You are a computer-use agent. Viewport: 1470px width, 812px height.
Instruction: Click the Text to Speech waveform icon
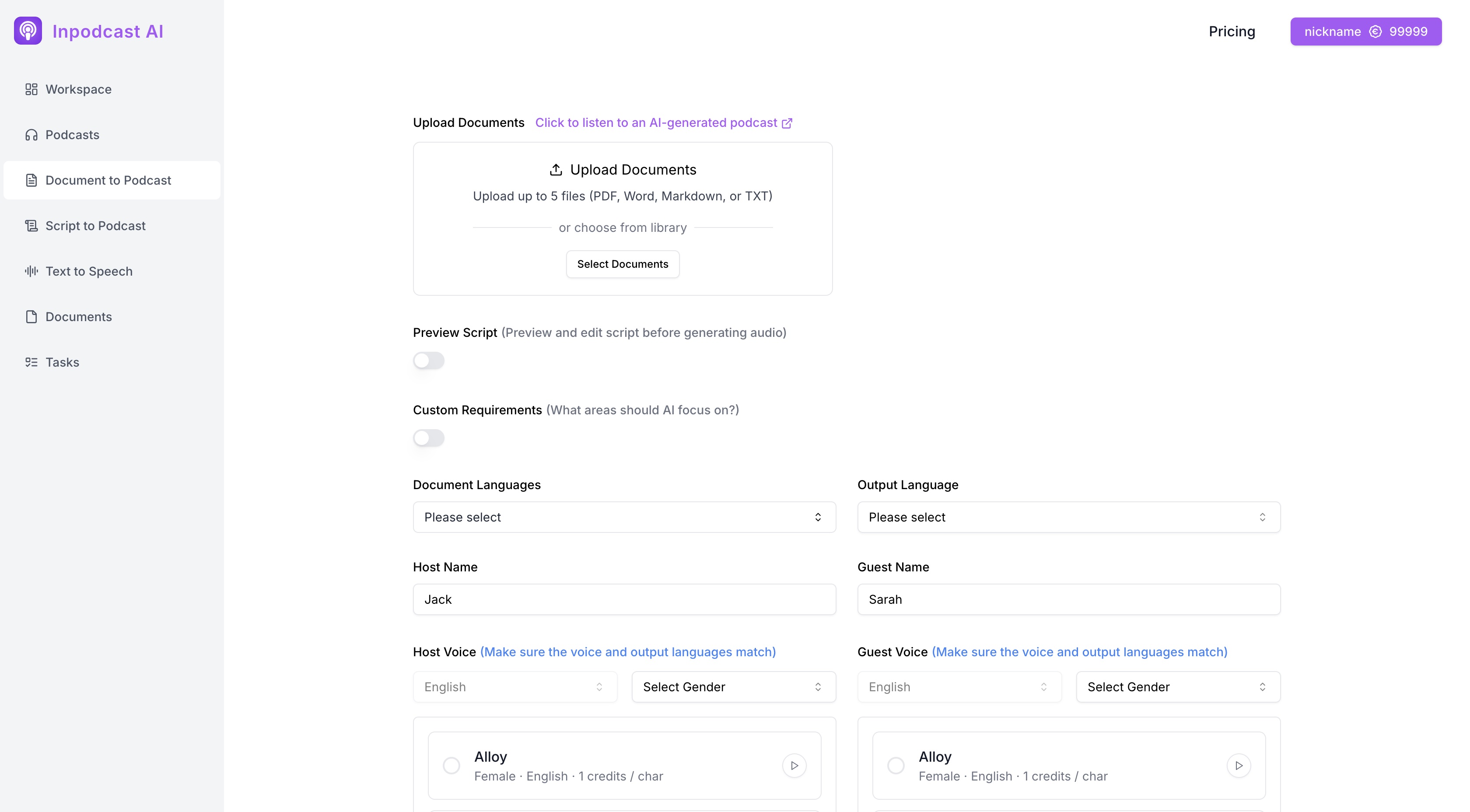click(x=31, y=271)
